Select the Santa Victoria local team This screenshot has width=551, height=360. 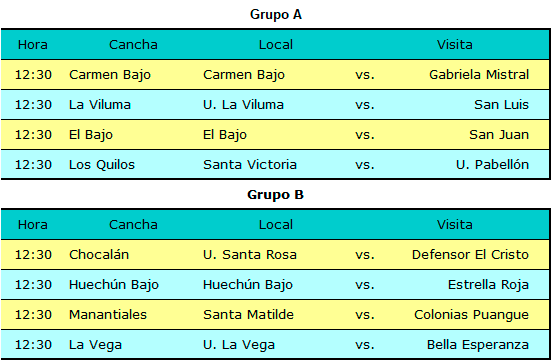[x=250, y=165]
